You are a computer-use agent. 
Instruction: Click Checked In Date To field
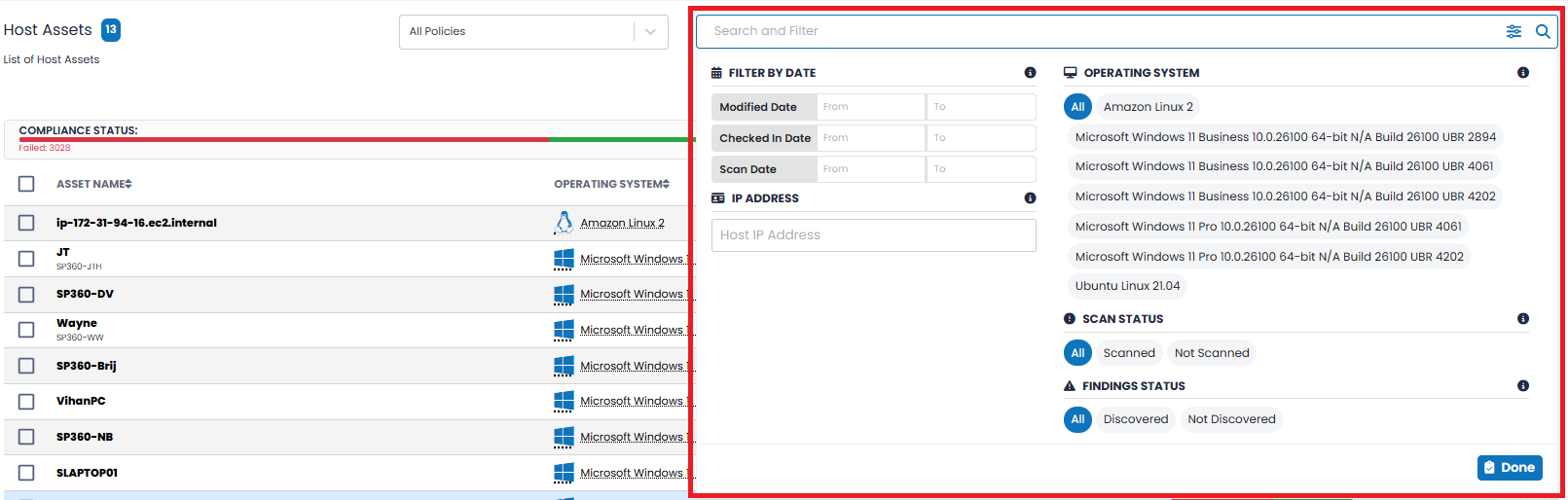[981, 138]
